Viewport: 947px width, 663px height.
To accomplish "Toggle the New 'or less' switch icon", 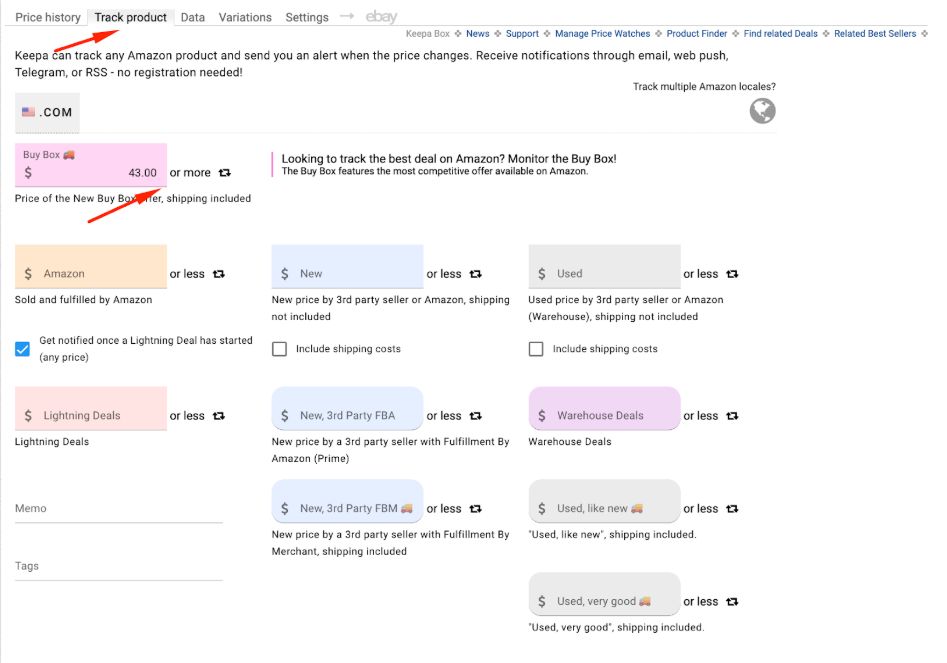I will (475, 274).
